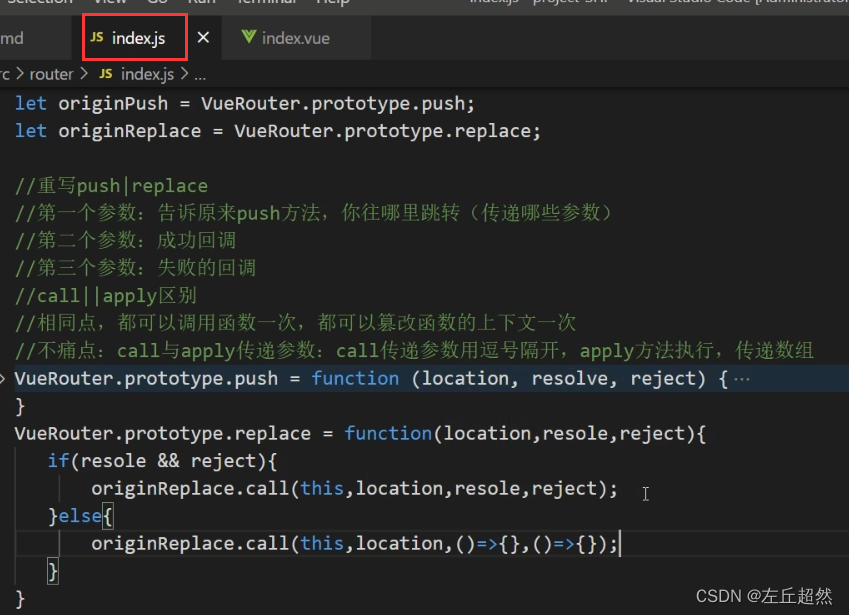Close the index.js tab
The width and height of the screenshot is (849, 615).
[x=203, y=37]
